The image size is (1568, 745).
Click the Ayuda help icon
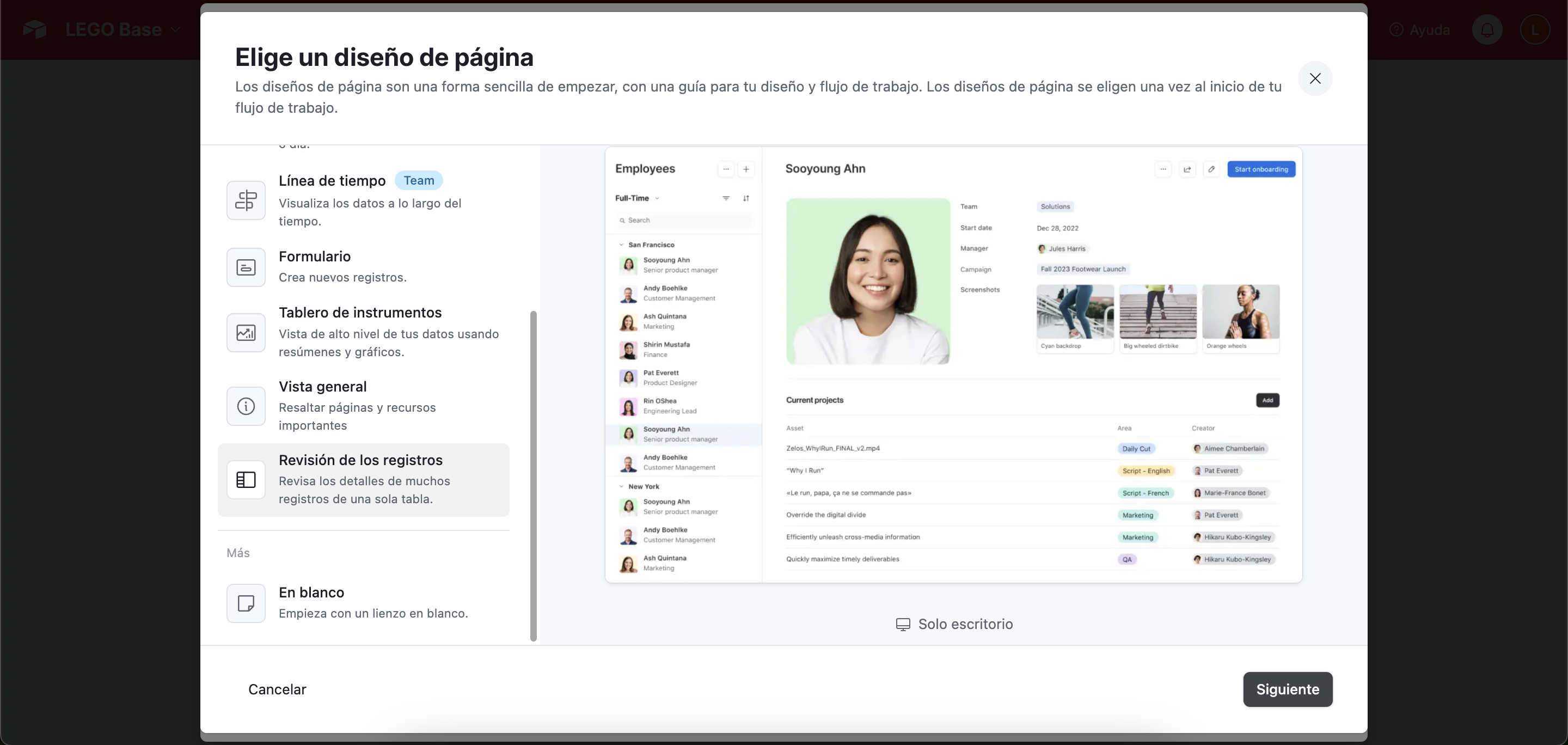point(1396,29)
